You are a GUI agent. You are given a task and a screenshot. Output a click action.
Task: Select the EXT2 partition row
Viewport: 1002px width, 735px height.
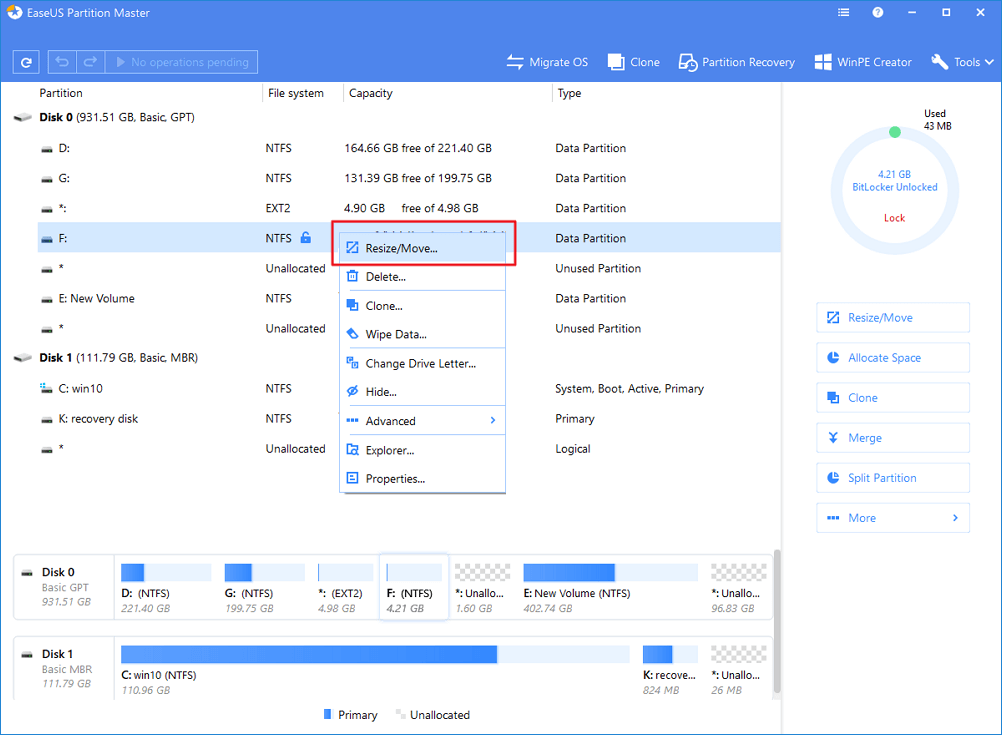click(x=409, y=208)
